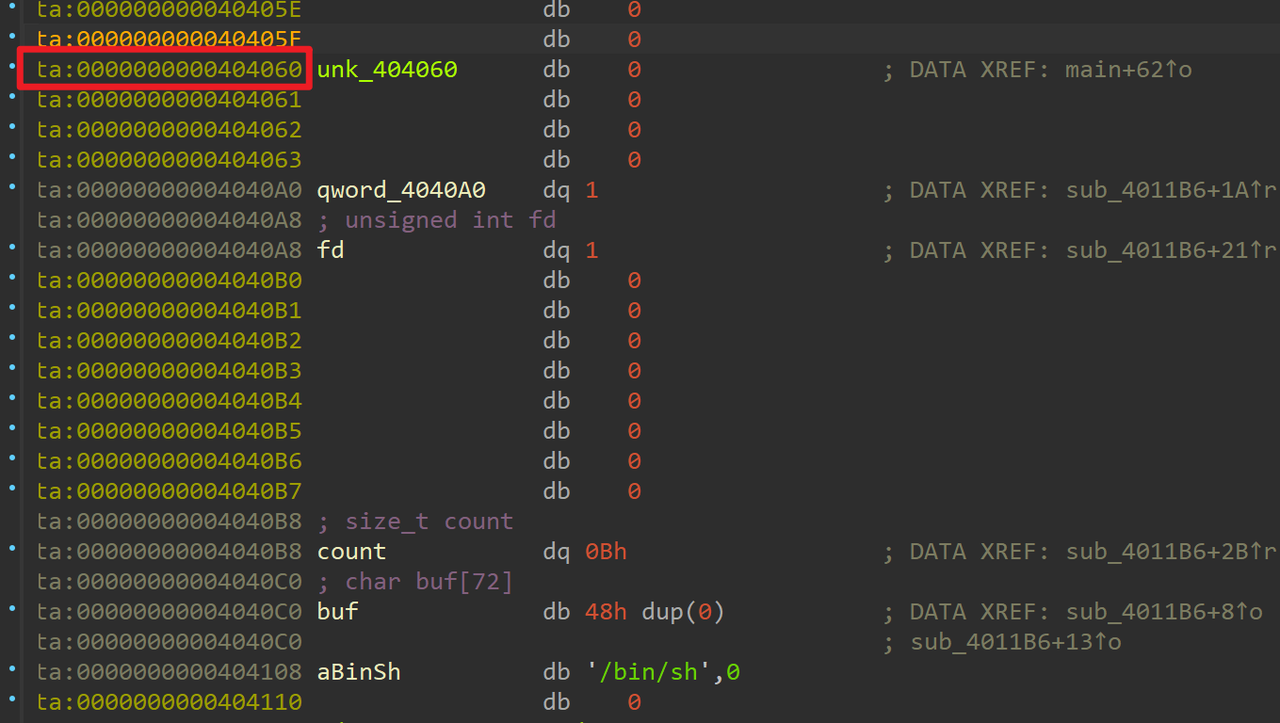Viewport: 1280px width, 723px height.
Task: Select the unk_404060 label
Action: click(x=387, y=70)
